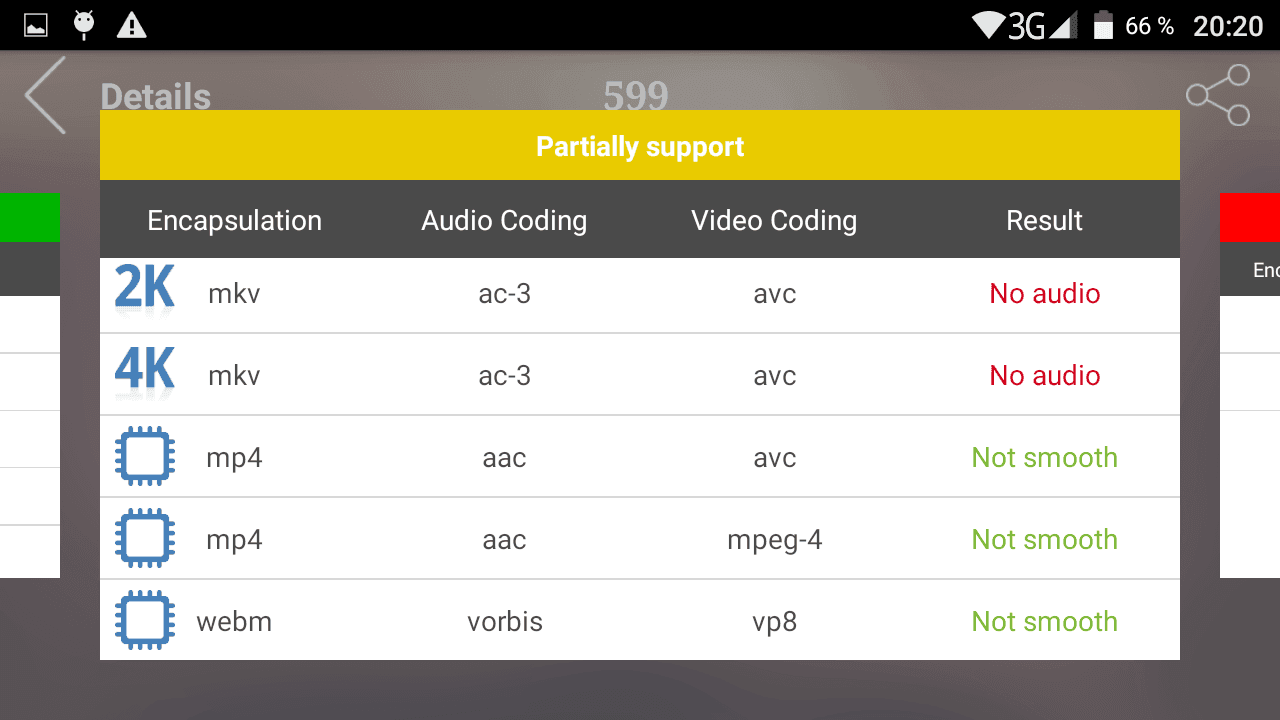Open the warning notification icon

131,25
